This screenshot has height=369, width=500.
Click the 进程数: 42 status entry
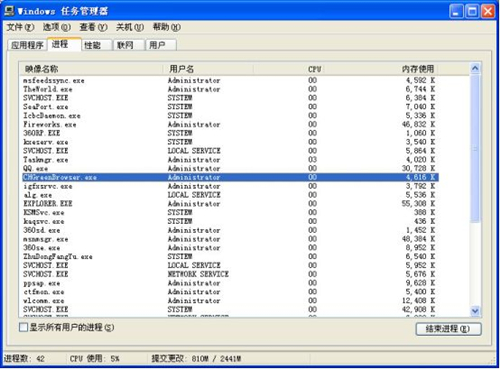tap(24, 359)
